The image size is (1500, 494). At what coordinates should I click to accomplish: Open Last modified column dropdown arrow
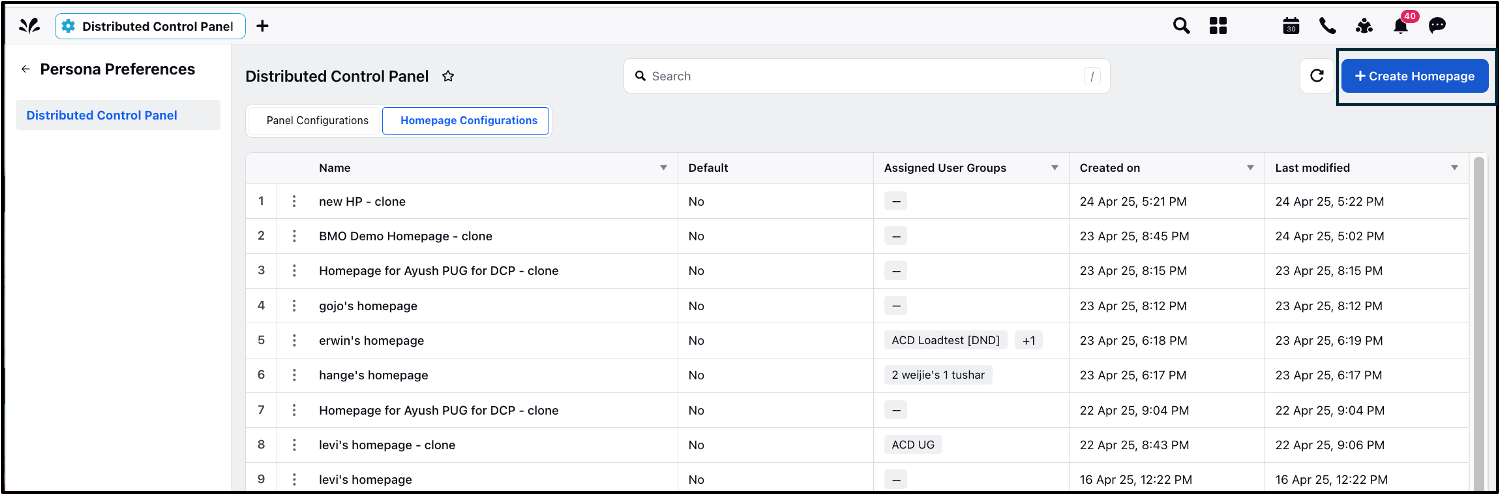(1454, 168)
